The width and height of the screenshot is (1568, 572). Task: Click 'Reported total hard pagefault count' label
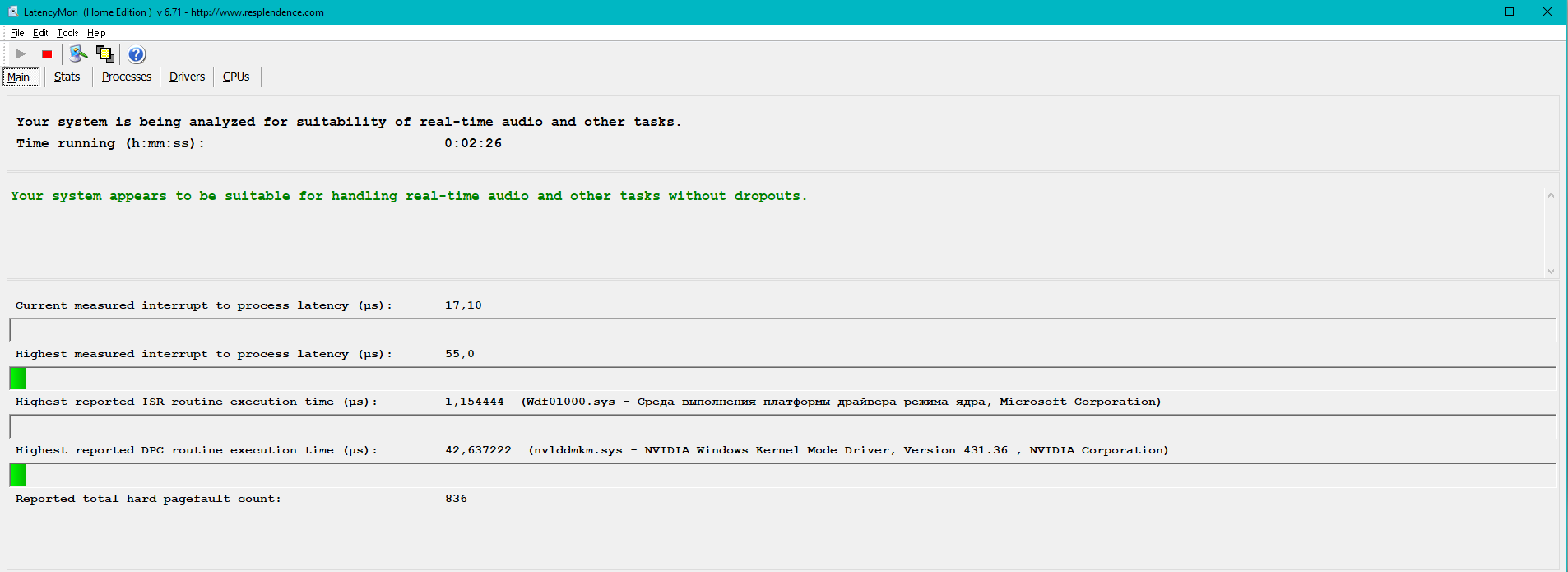[x=148, y=499]
